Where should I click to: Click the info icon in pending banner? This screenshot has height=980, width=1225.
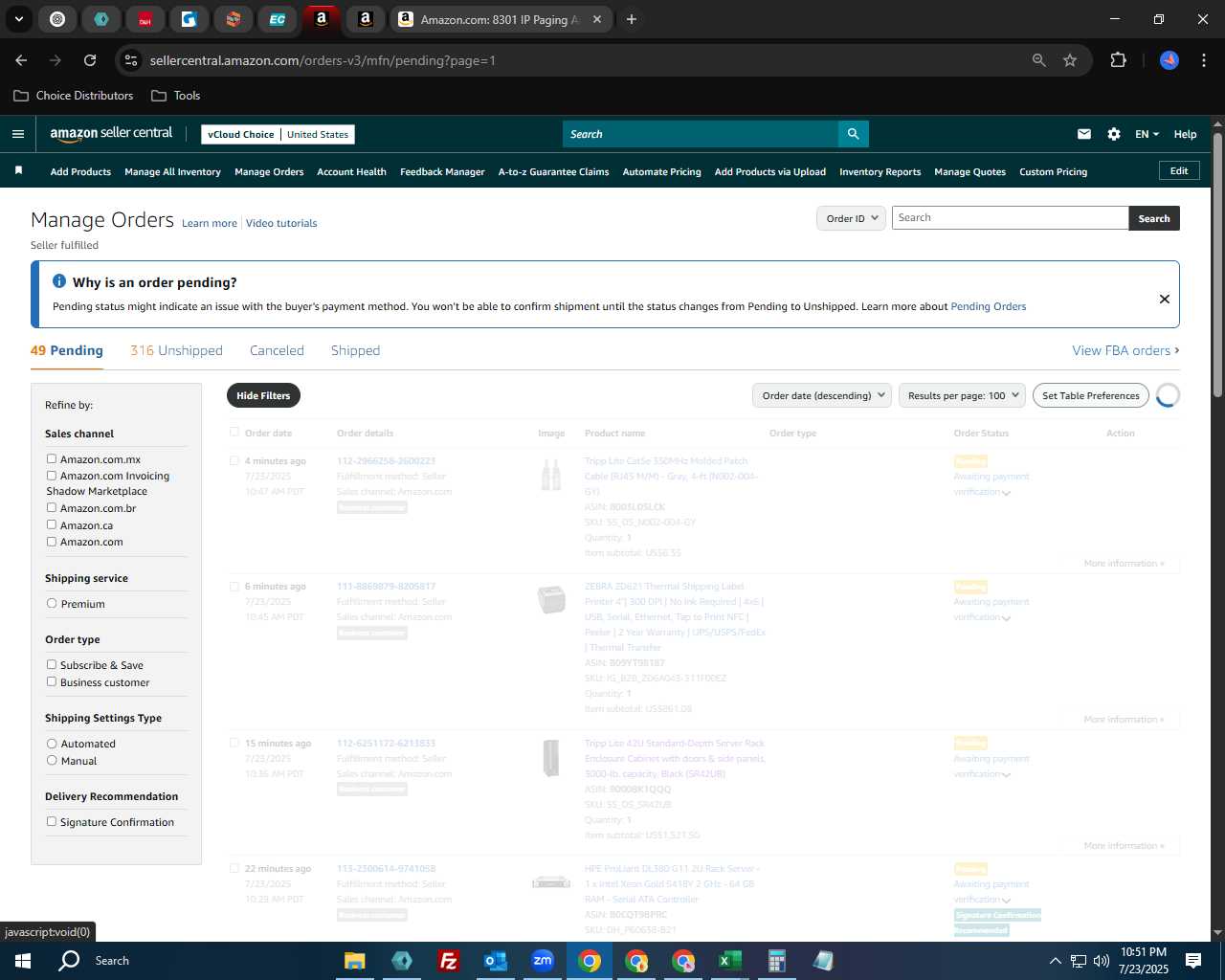pos(59,281)
